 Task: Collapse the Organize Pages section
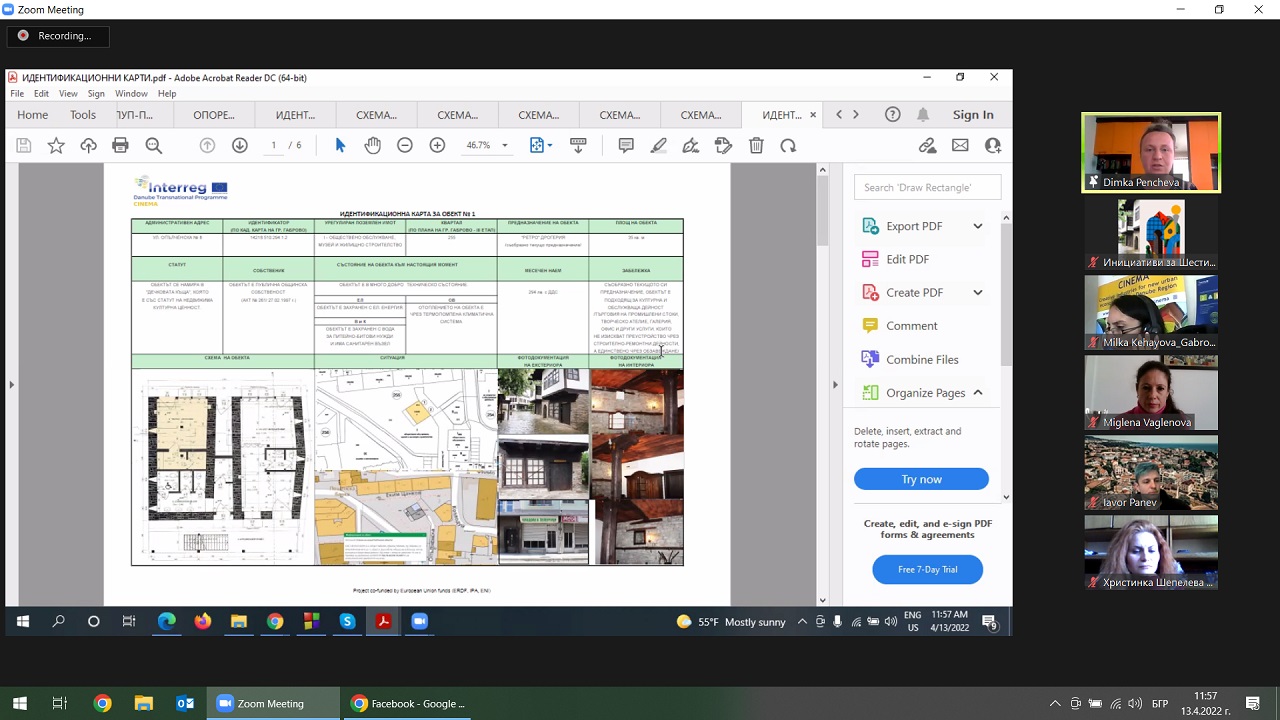[977, 393]
